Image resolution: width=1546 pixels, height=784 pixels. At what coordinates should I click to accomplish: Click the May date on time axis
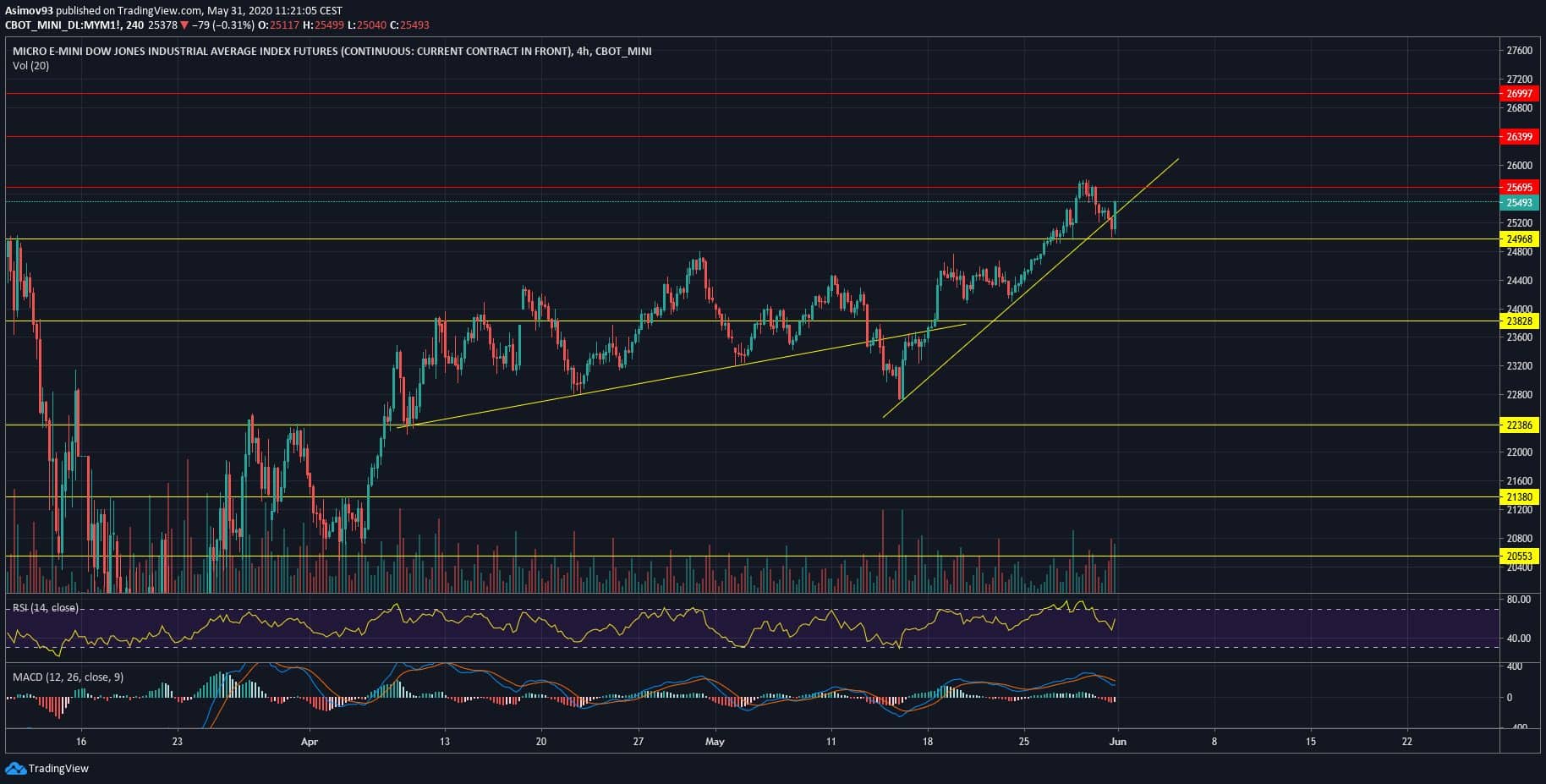point(715,742)
